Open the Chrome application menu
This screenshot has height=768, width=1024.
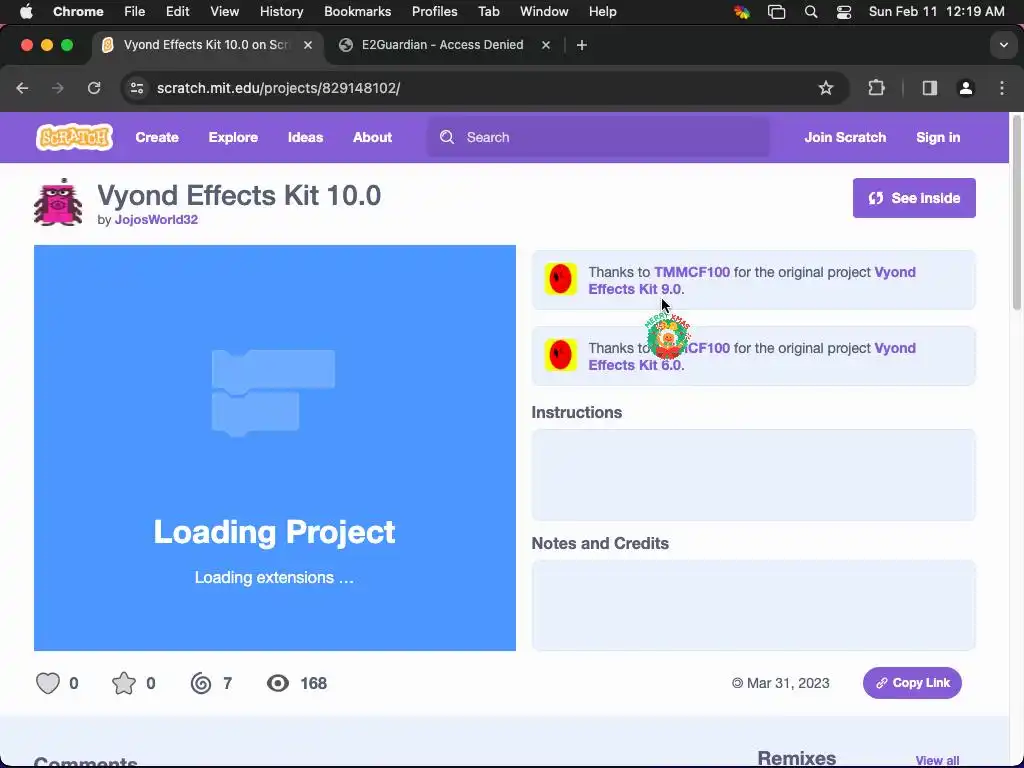[78, 11]
